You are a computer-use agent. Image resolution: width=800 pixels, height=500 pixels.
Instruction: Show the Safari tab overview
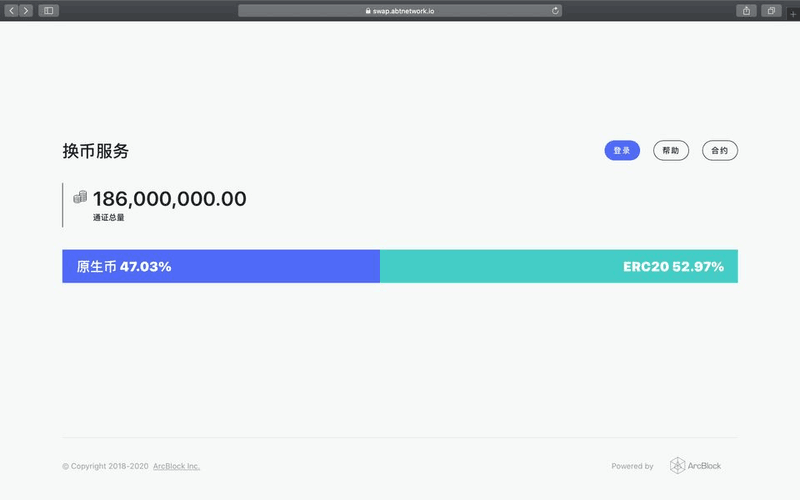click(771, 10)
